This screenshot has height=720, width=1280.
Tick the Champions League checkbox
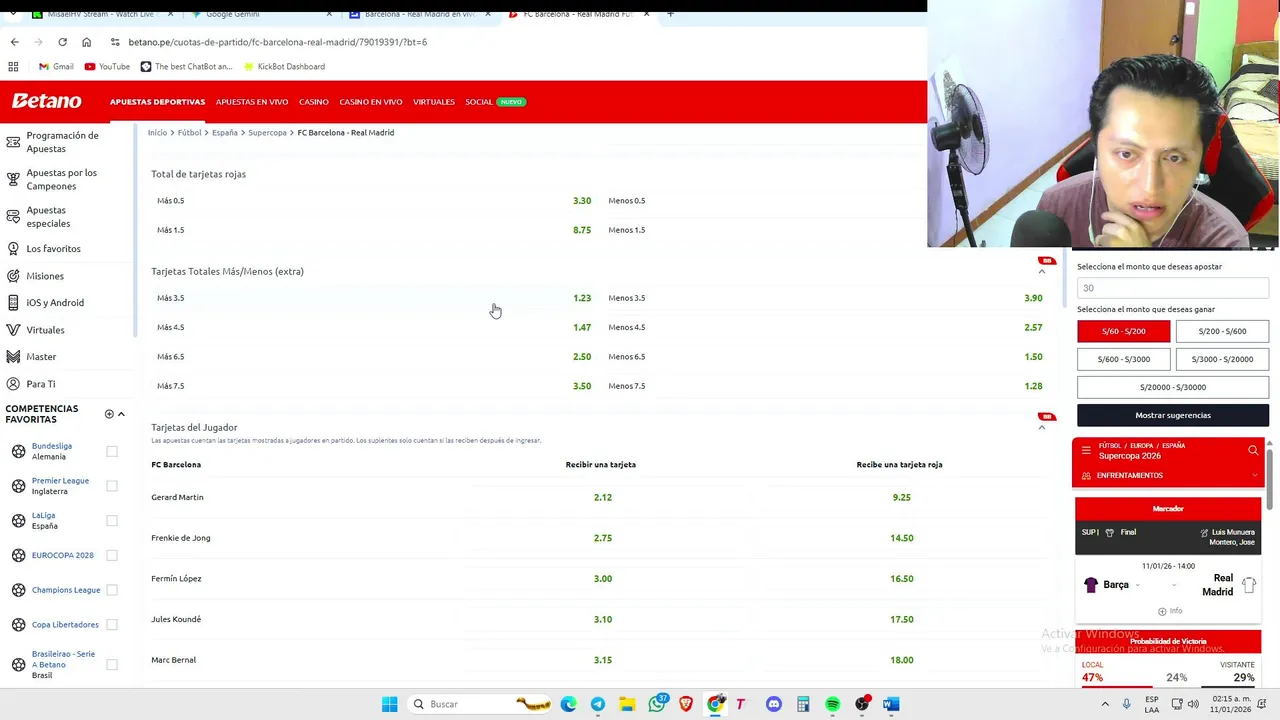[112, 590]
